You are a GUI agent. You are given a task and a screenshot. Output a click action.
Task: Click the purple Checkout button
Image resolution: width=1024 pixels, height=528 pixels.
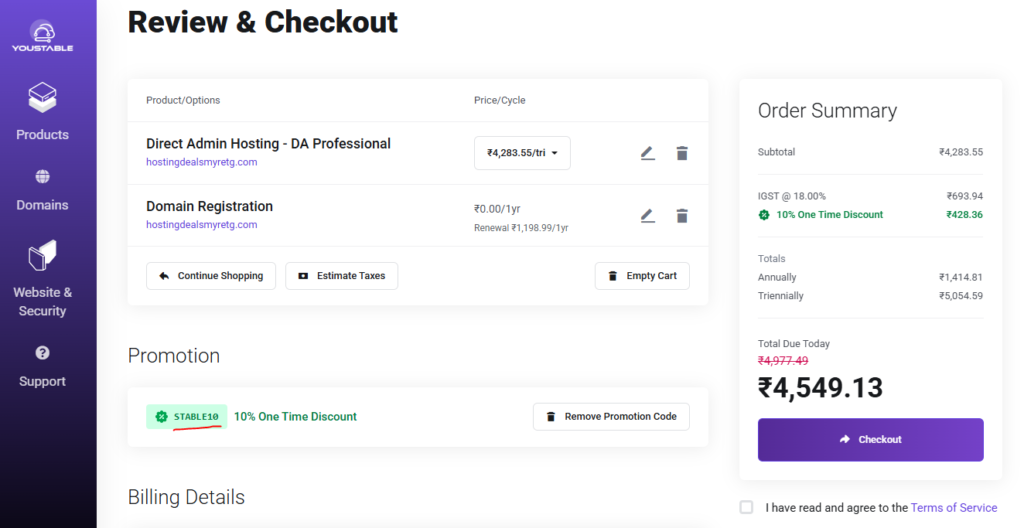(x=871, y=440)
